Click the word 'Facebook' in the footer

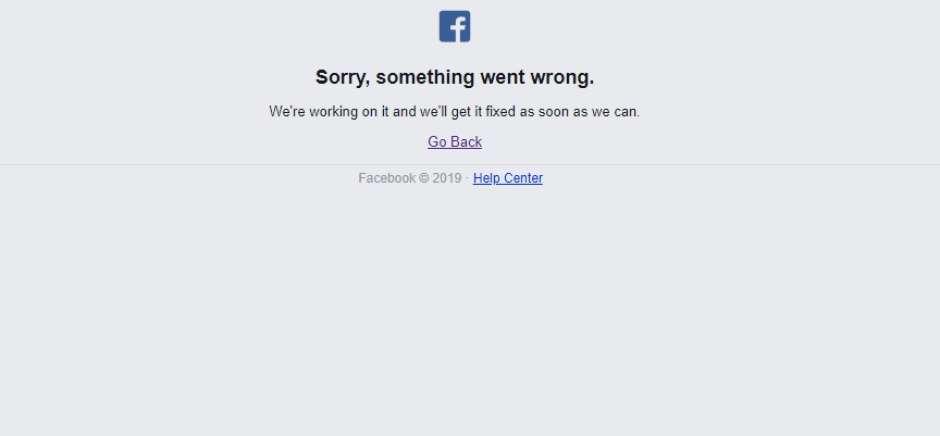(387, 178)
